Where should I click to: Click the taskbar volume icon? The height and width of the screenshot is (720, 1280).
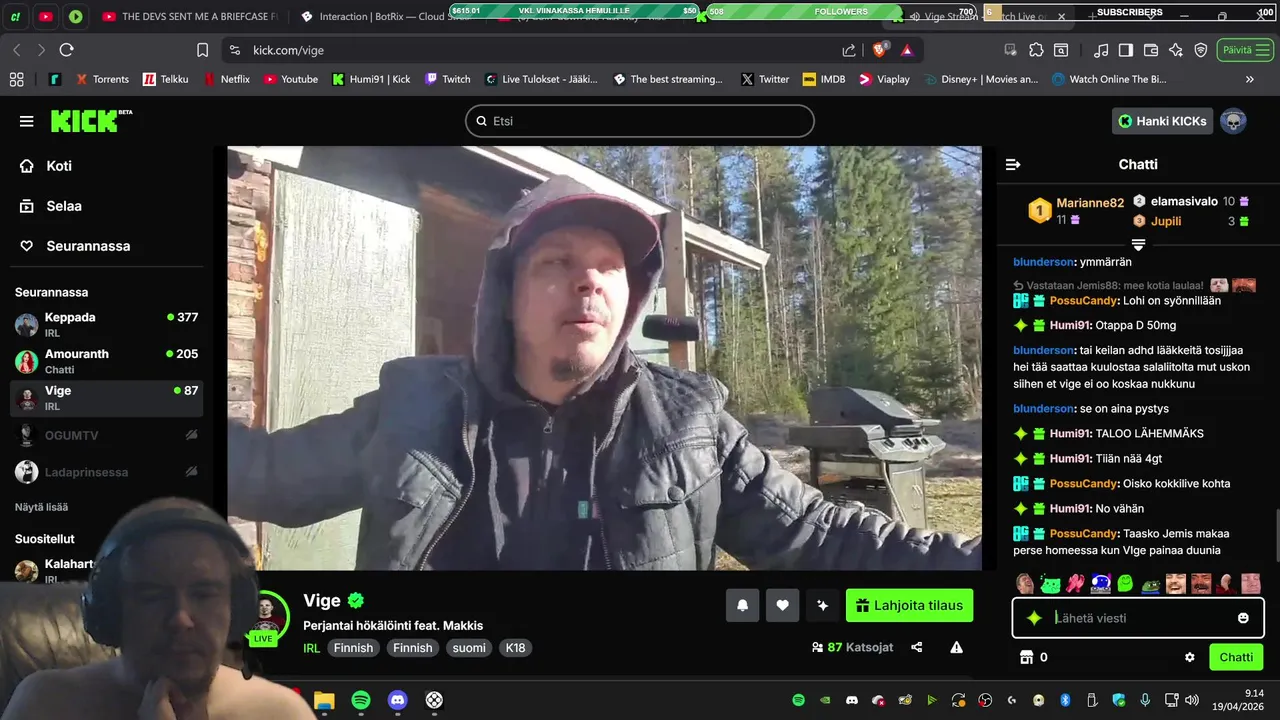[x=1191, y=700]
